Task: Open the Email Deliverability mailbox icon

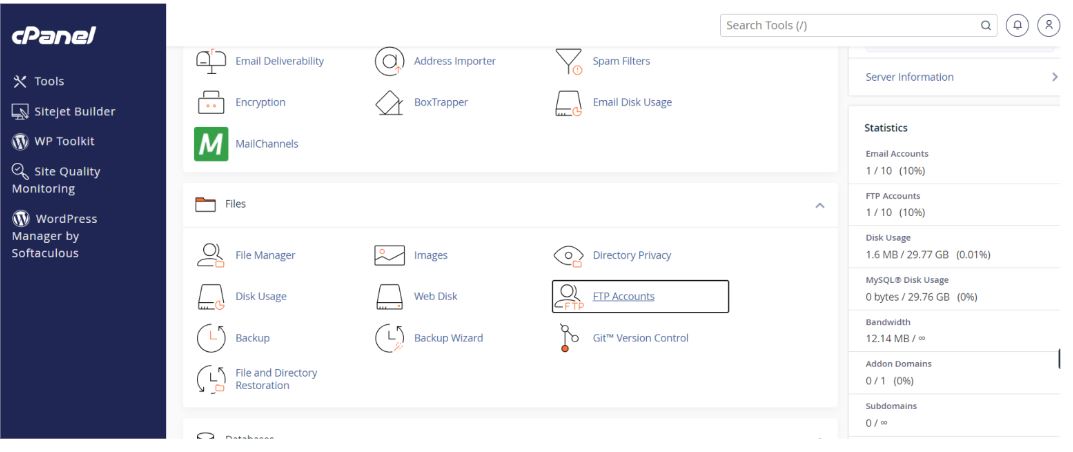Action: [211, 61]
